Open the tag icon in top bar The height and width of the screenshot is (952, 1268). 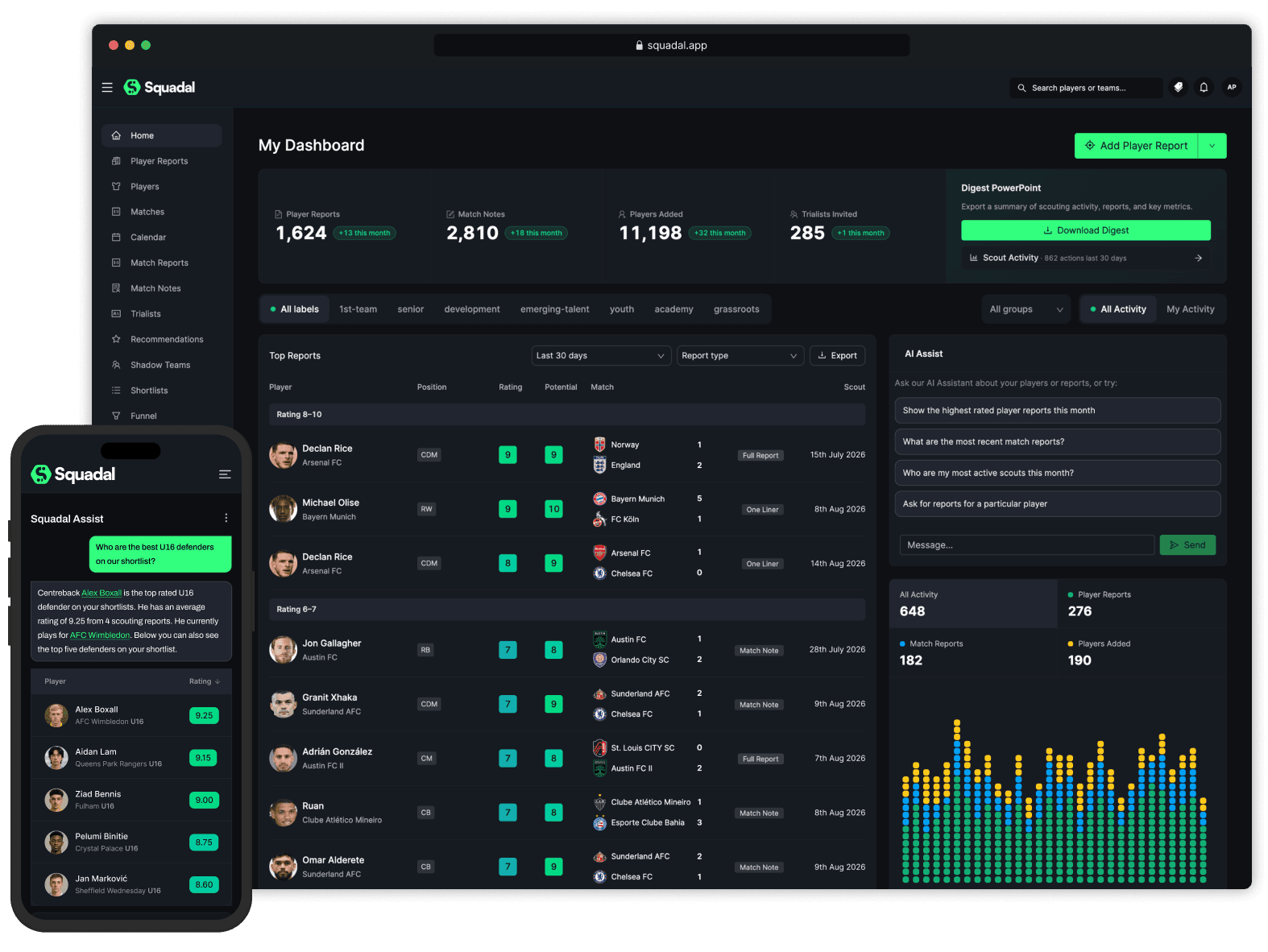click(1179, 87)
